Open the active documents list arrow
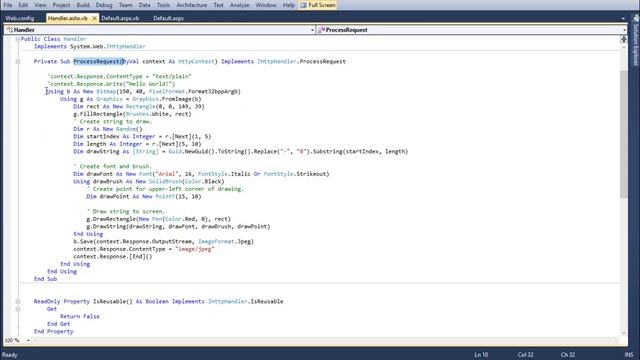Image resolution: width=640 pixels, height=360 pixels. 623,18
